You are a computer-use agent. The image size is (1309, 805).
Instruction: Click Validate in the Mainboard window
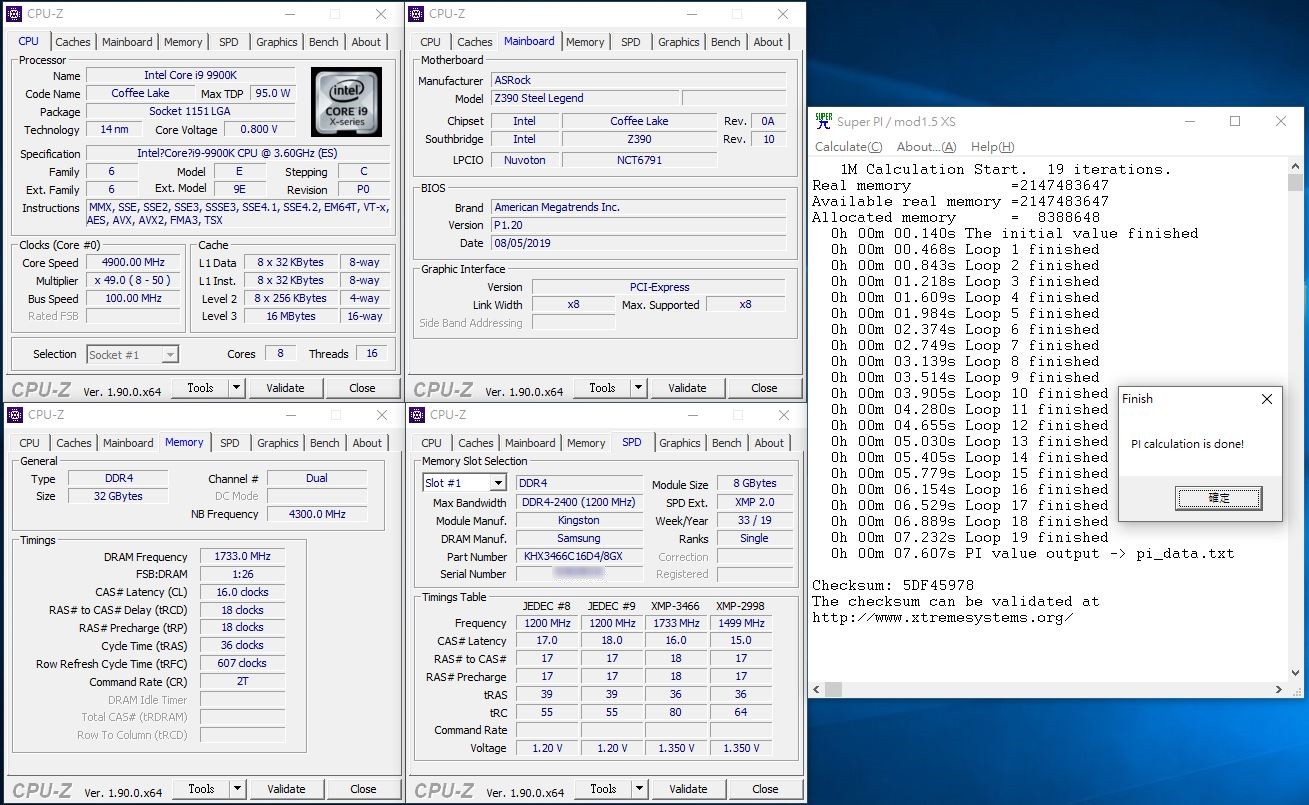687,388
